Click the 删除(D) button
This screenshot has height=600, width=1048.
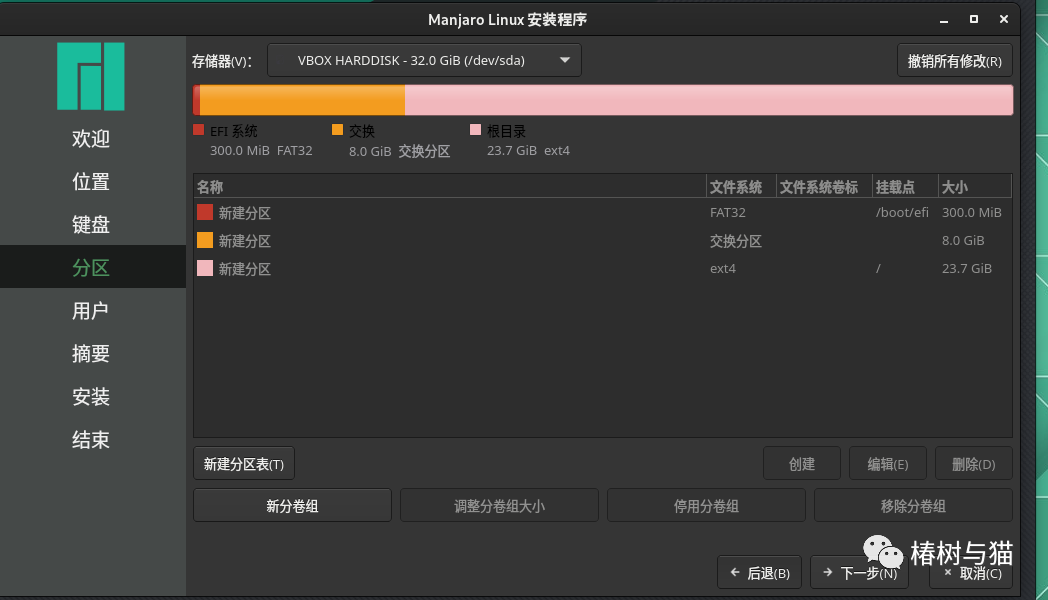click(974, 464)
